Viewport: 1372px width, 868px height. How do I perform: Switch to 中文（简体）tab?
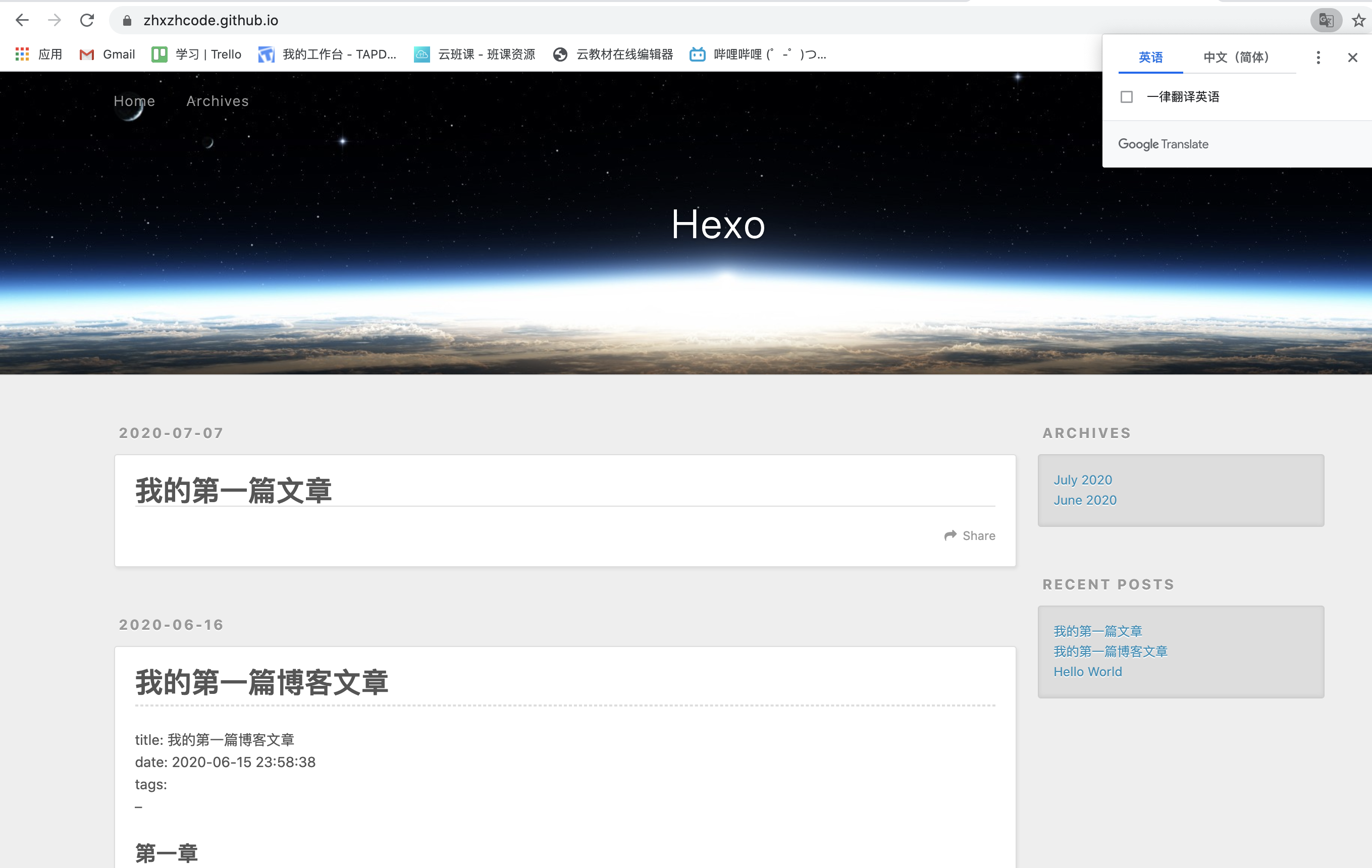click(x=1236, y=57)
